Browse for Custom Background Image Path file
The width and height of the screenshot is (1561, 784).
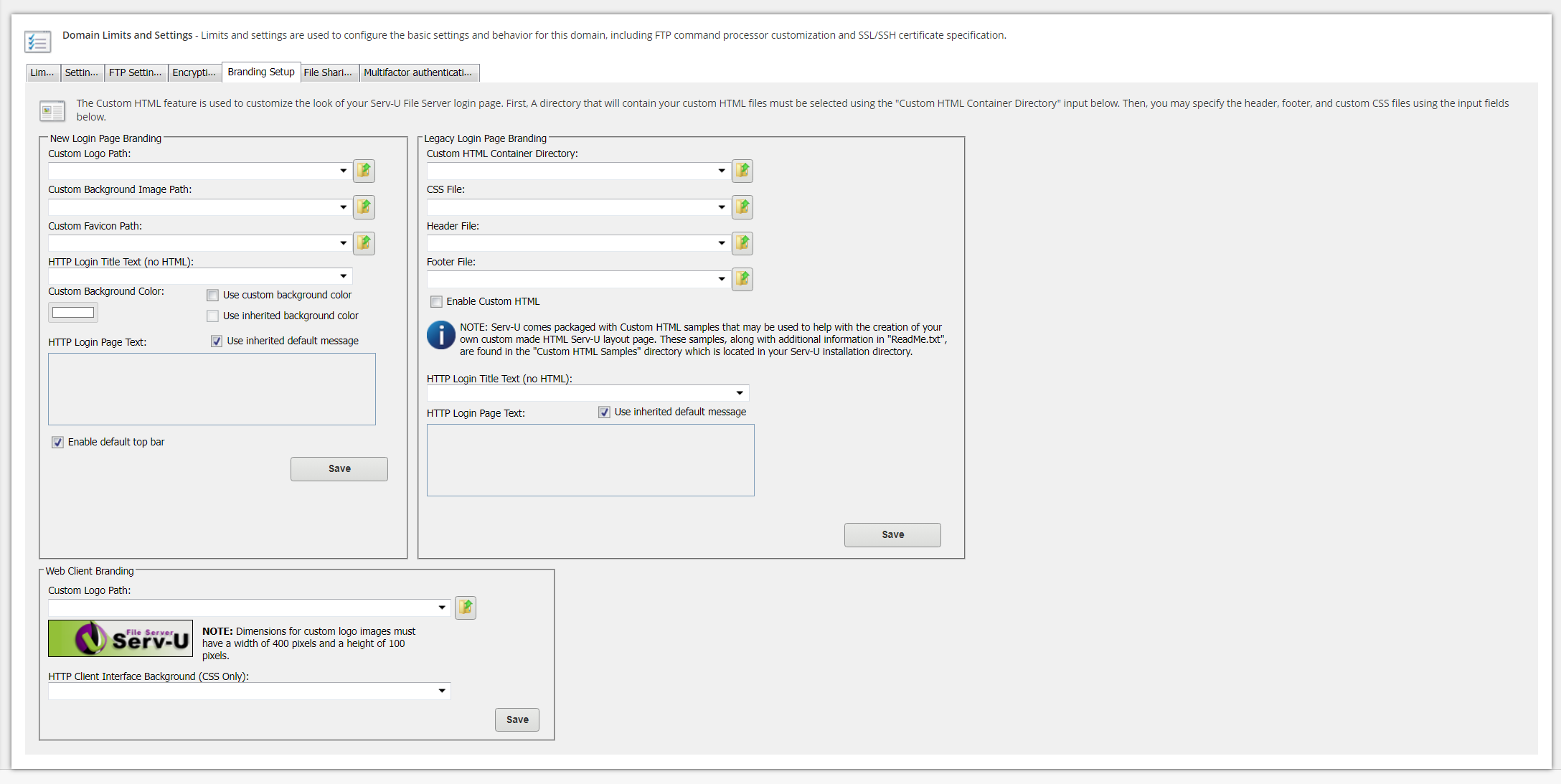(364, 207)
